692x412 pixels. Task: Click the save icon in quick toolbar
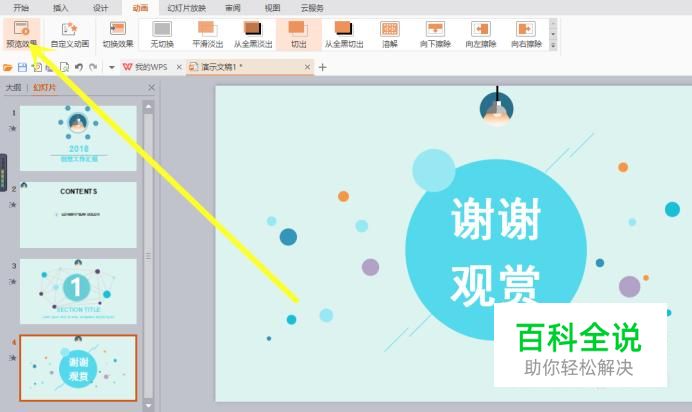coord(22,67)
